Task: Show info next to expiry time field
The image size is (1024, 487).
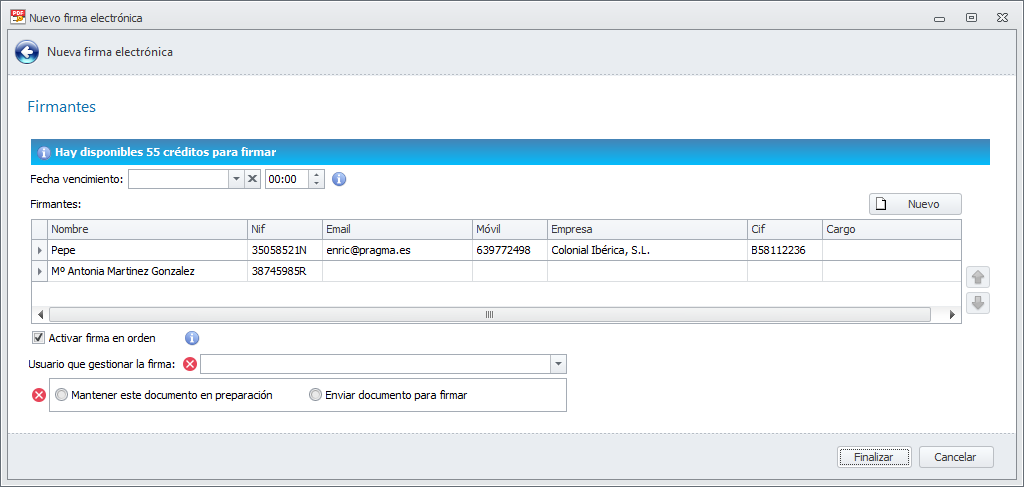Action: coord(339,179)
